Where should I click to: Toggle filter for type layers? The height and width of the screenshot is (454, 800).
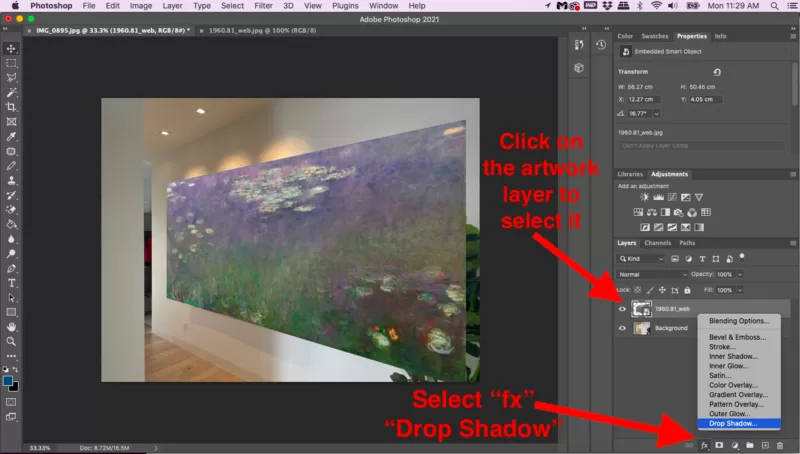(702, 259)
